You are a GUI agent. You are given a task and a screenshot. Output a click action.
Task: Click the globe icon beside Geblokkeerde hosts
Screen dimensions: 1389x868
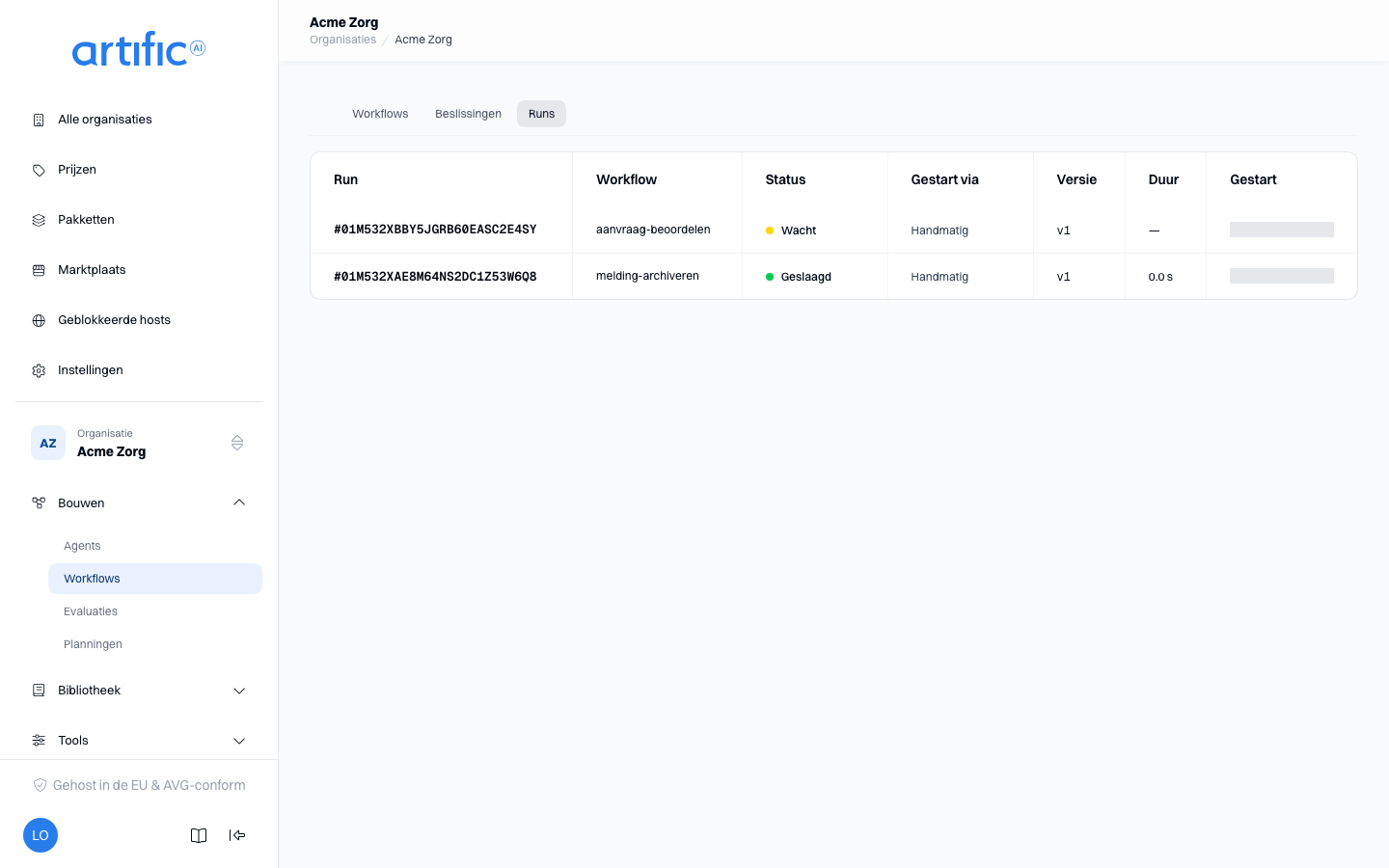[x=39, y=320]
